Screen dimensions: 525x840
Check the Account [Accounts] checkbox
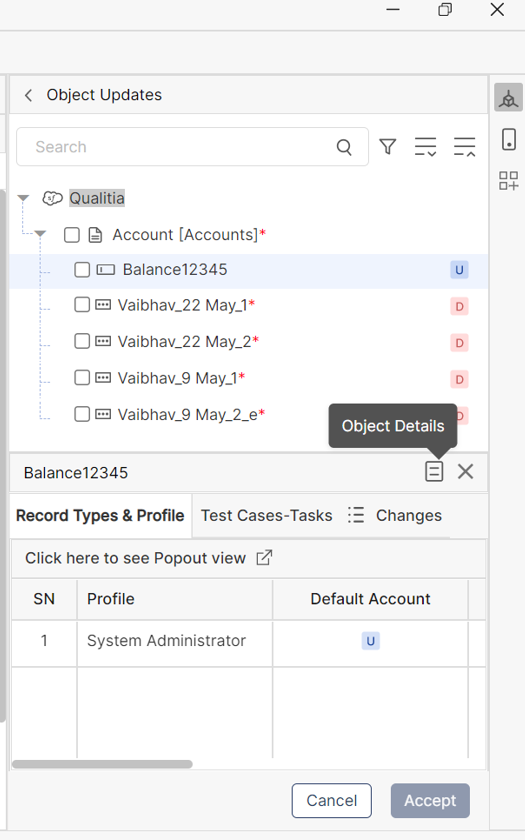pos(72,235)
